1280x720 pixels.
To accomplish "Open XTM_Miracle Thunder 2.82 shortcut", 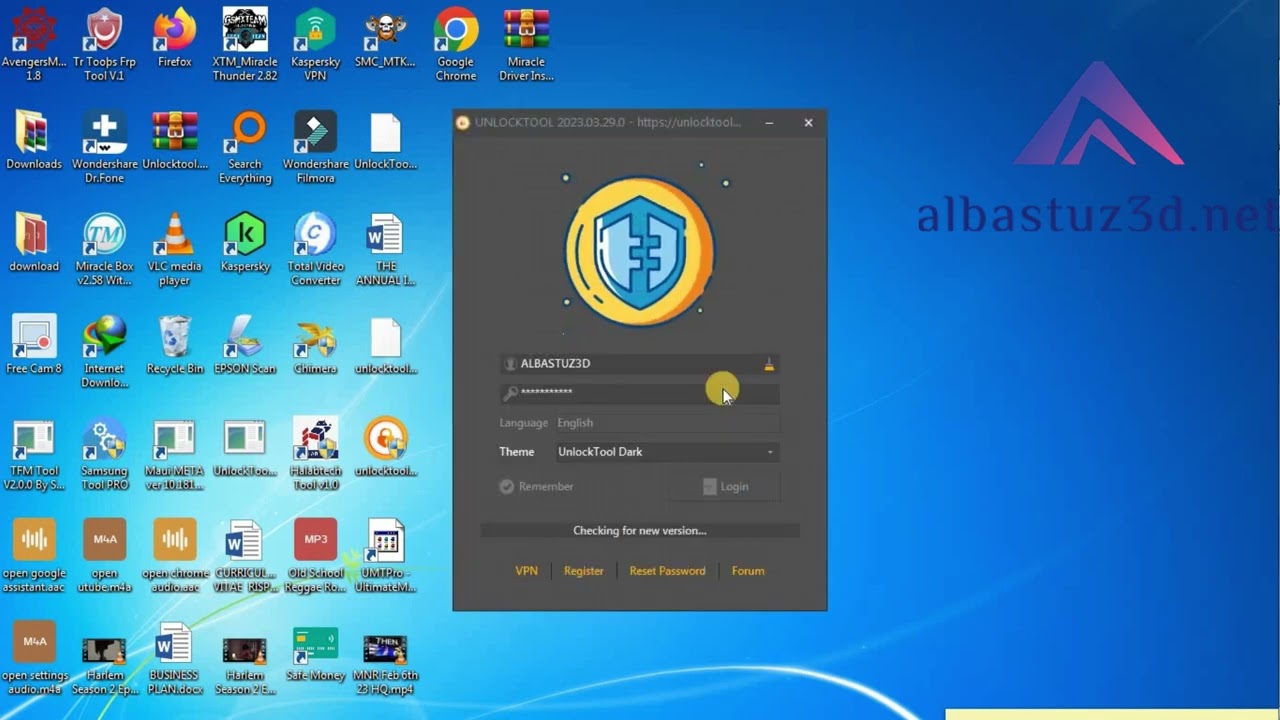I will click(x=245, y=45).
